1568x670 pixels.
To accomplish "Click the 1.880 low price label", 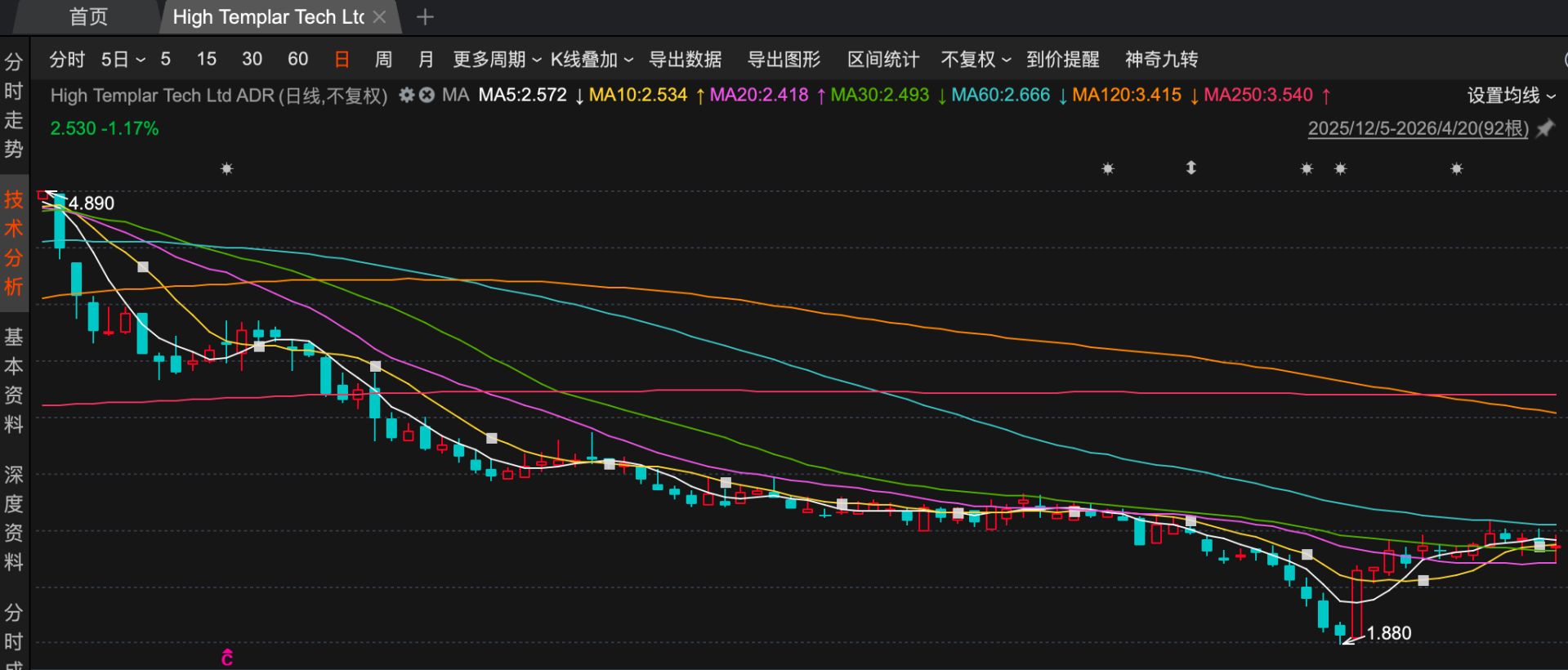I will (x=1389, y=633).
